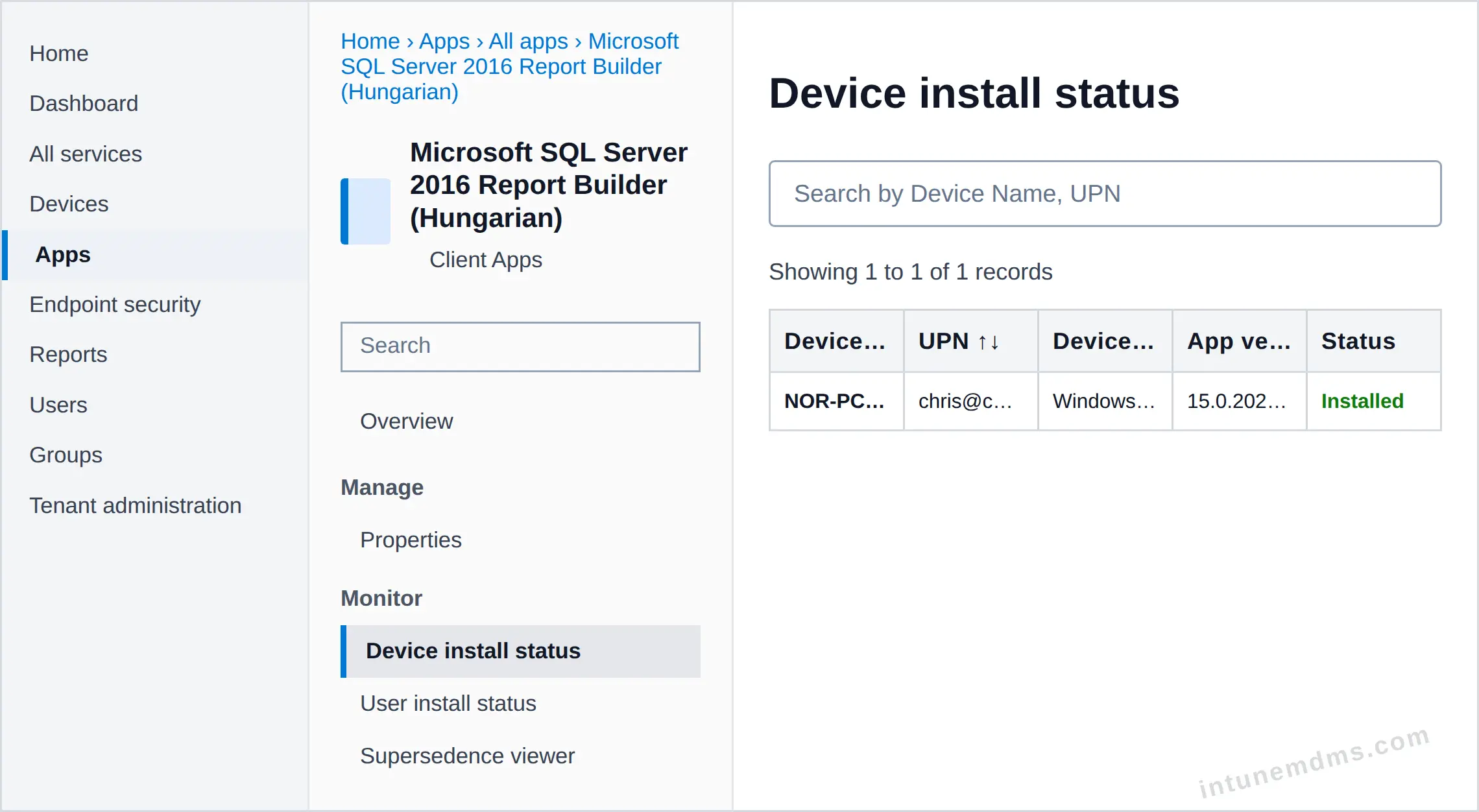Open Properties under Manage
The image size is (1479, 812).
411,540
